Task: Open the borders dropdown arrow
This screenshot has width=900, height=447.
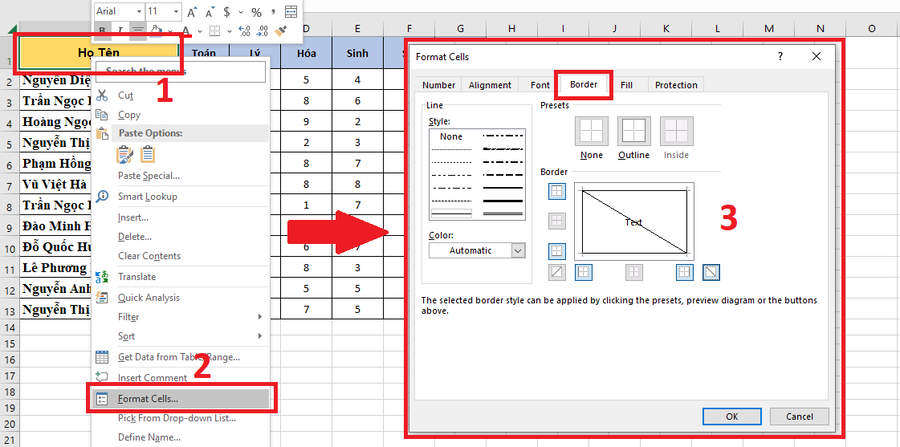Action: coord(228,30)
